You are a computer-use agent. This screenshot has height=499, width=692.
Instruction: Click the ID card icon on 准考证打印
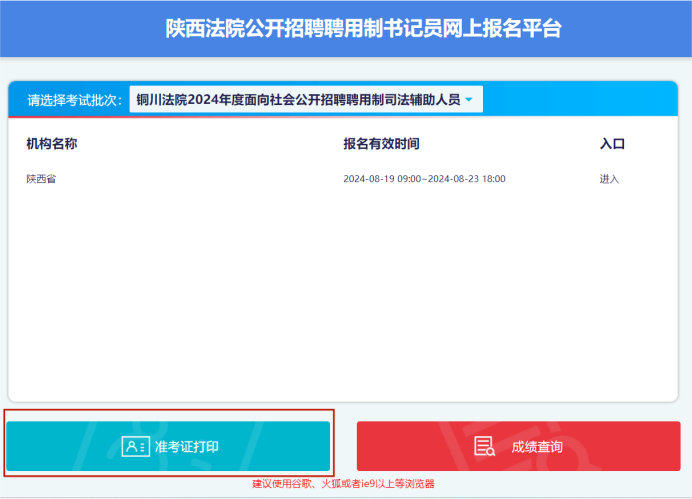point(135,446)
